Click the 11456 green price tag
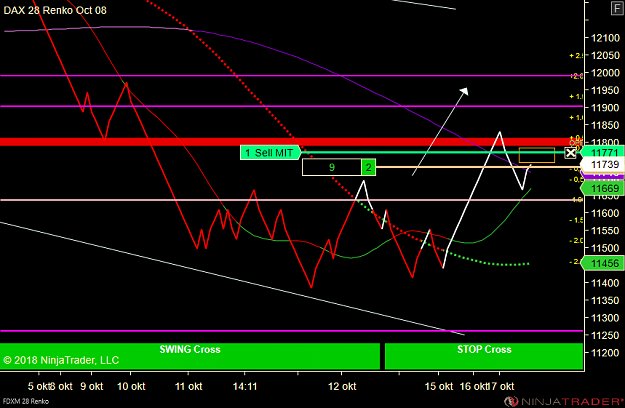This screenshot has width=625, height=408. click(x=603, y=263)
